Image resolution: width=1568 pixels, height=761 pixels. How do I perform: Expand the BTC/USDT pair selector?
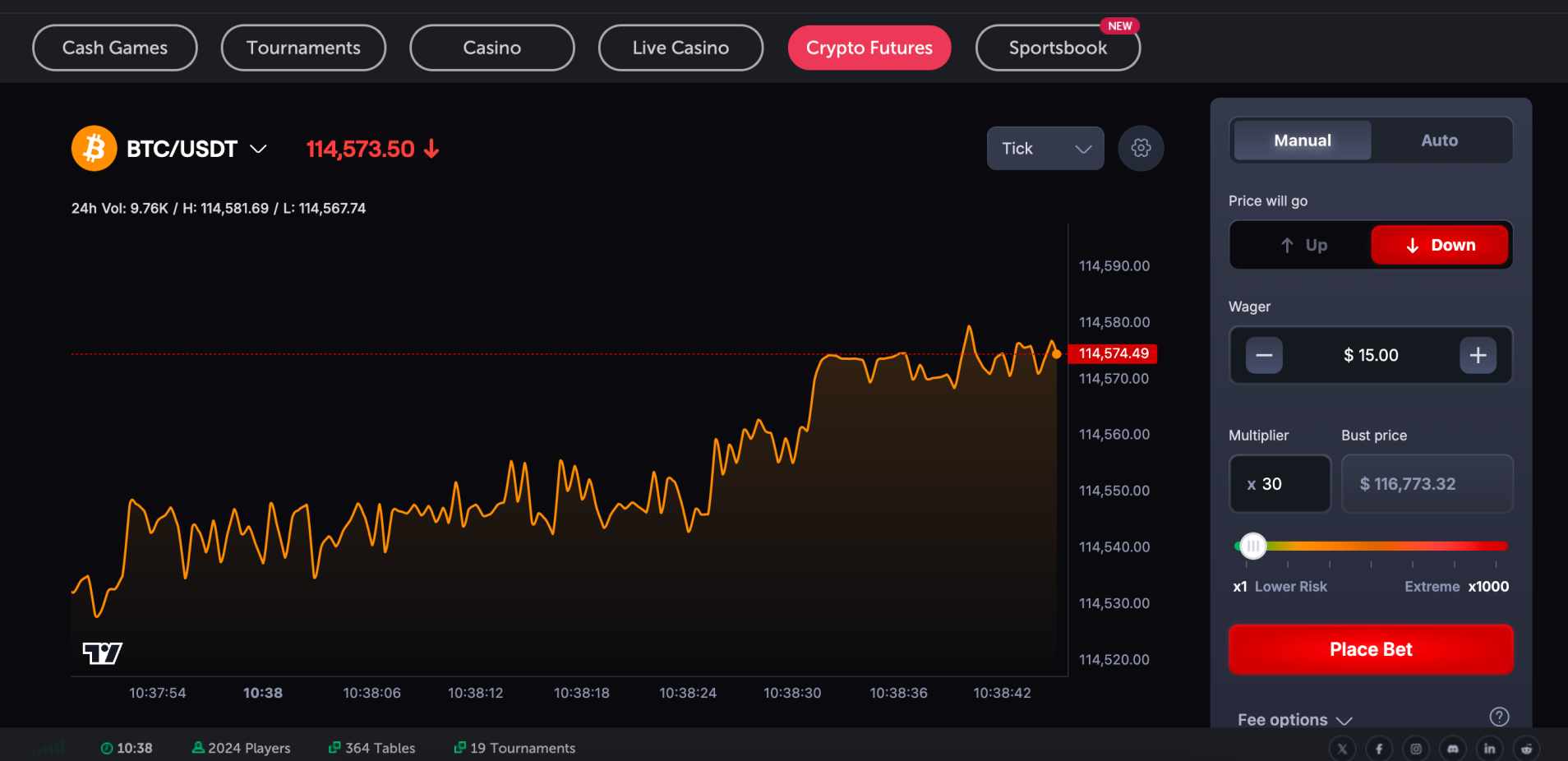257,149
